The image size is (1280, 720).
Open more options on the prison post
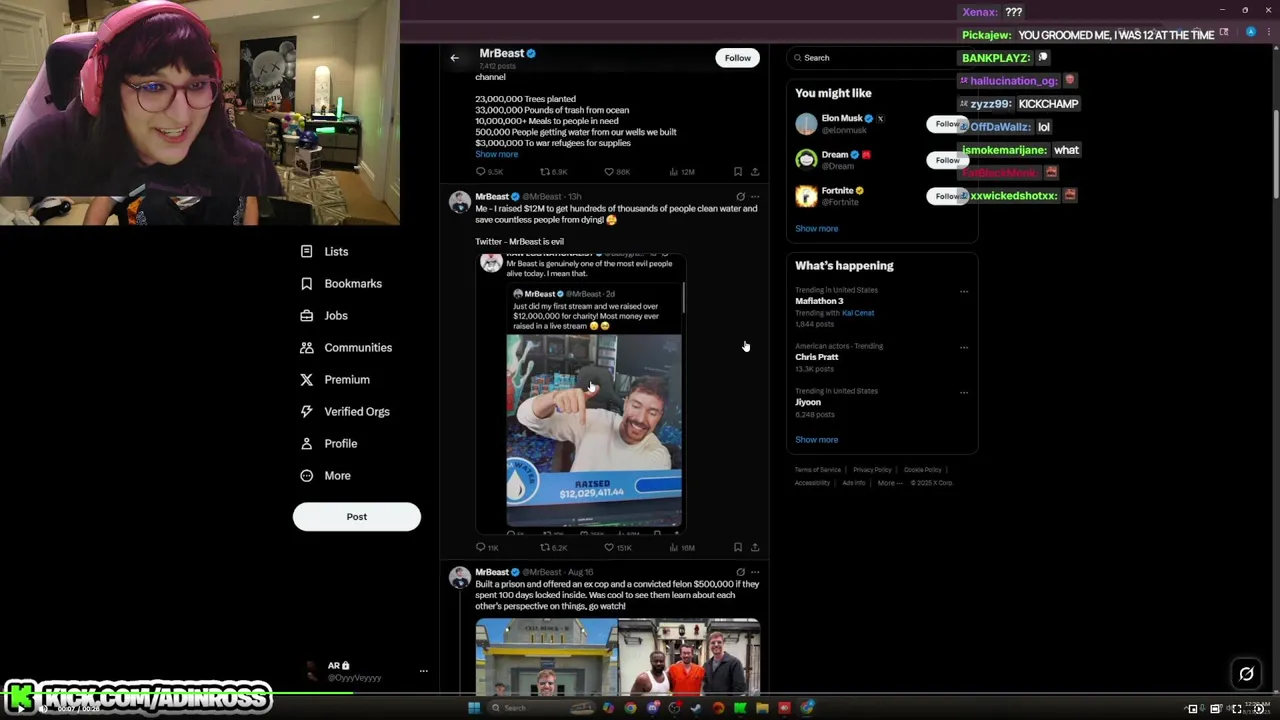coord(755,573)
